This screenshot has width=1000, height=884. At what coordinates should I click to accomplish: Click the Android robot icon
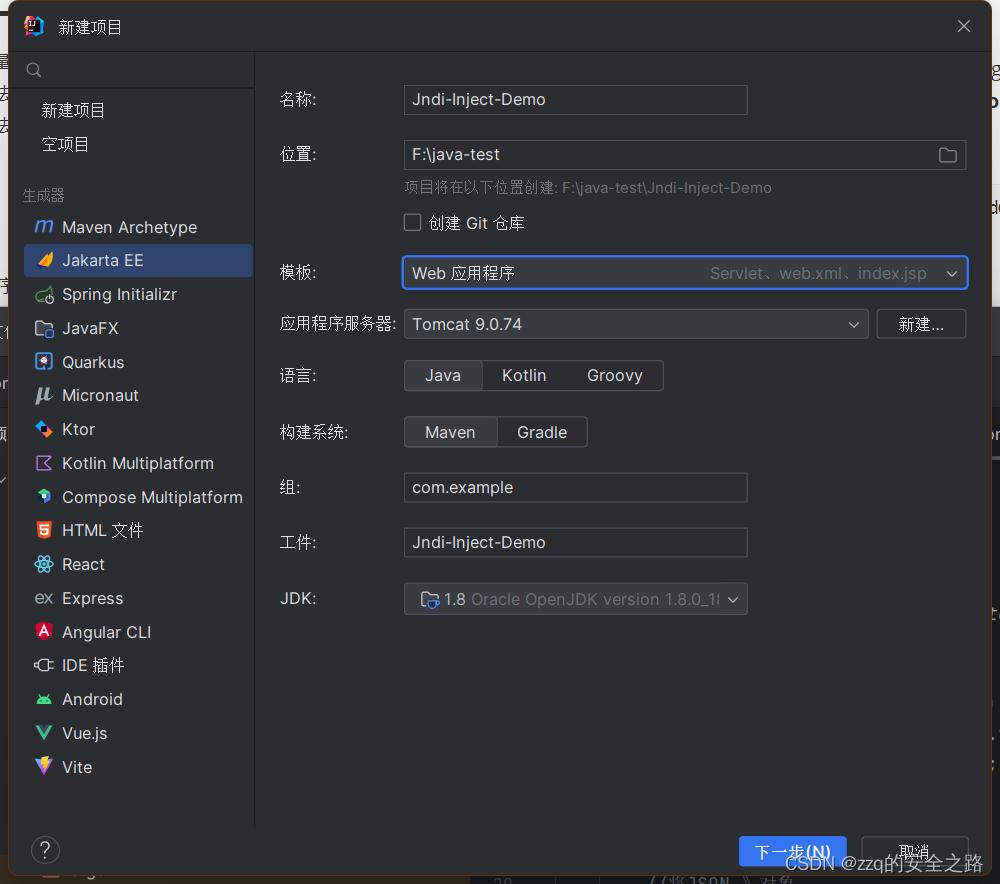[44, 700]
